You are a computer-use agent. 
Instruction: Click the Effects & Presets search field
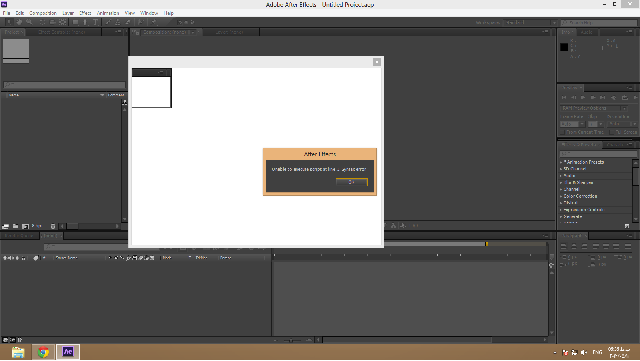tap(598, 154)
